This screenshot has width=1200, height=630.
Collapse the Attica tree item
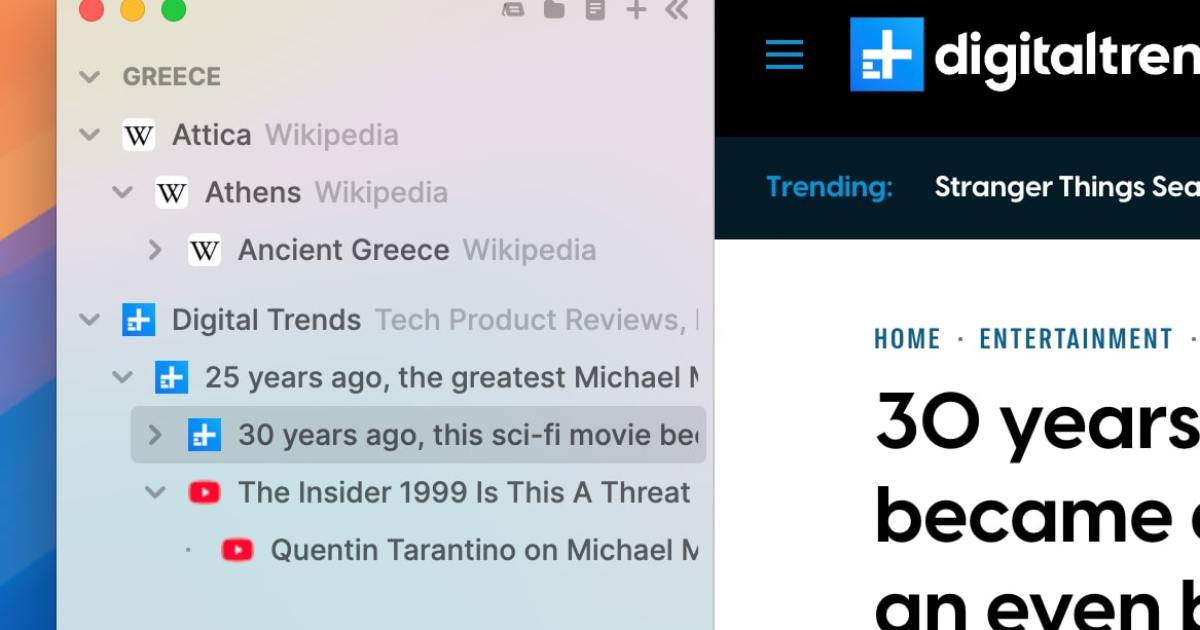pos(90,135)
